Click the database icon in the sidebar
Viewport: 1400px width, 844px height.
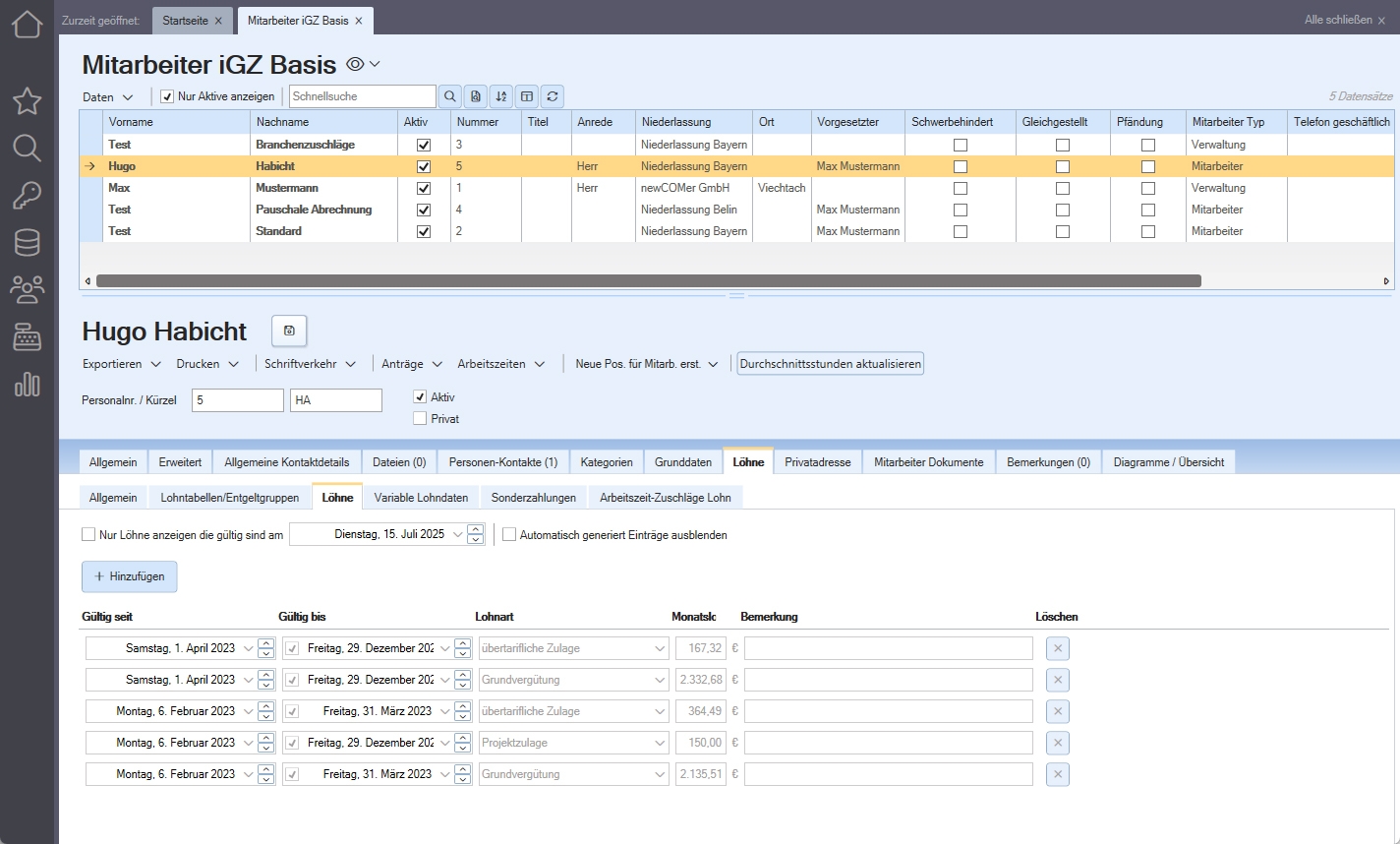coord(28,242)
